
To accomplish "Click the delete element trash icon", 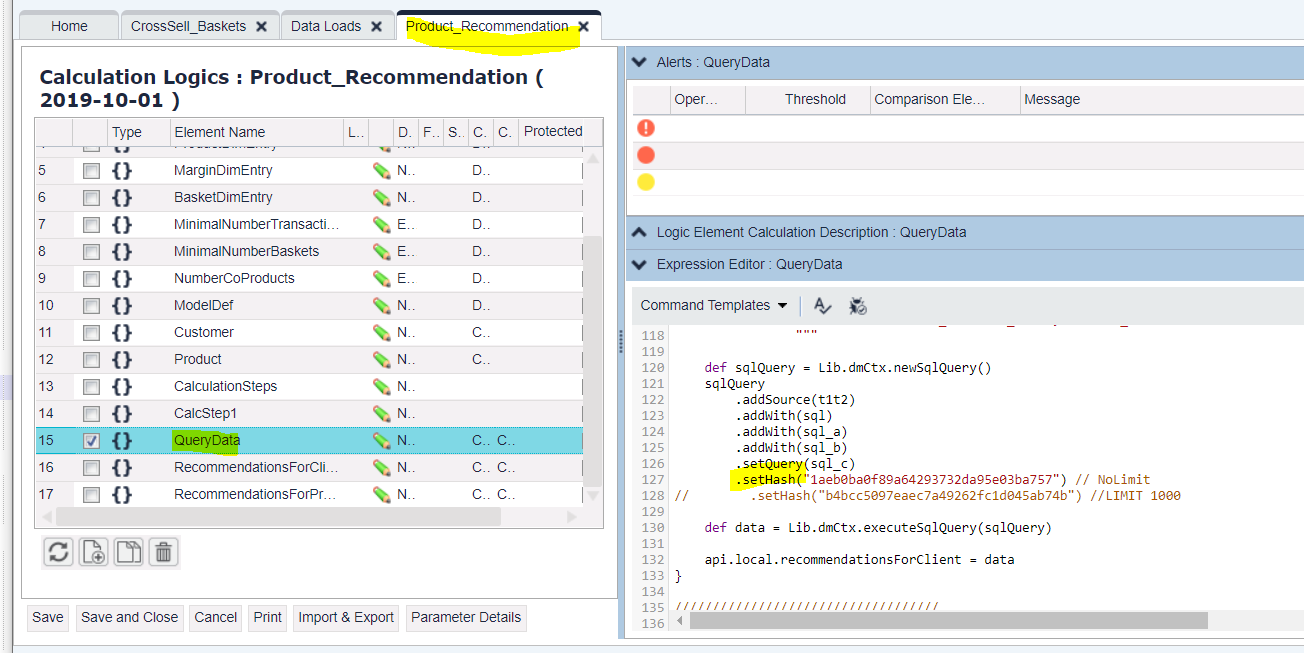I will tap(164, 552).
